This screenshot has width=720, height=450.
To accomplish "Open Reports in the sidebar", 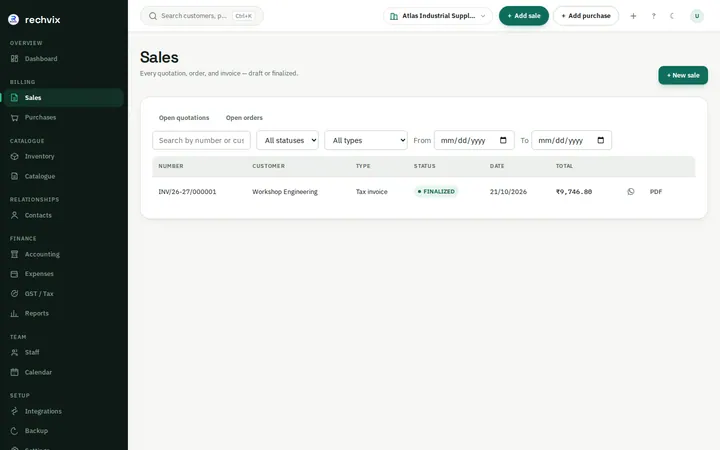I will coord(63,314).
